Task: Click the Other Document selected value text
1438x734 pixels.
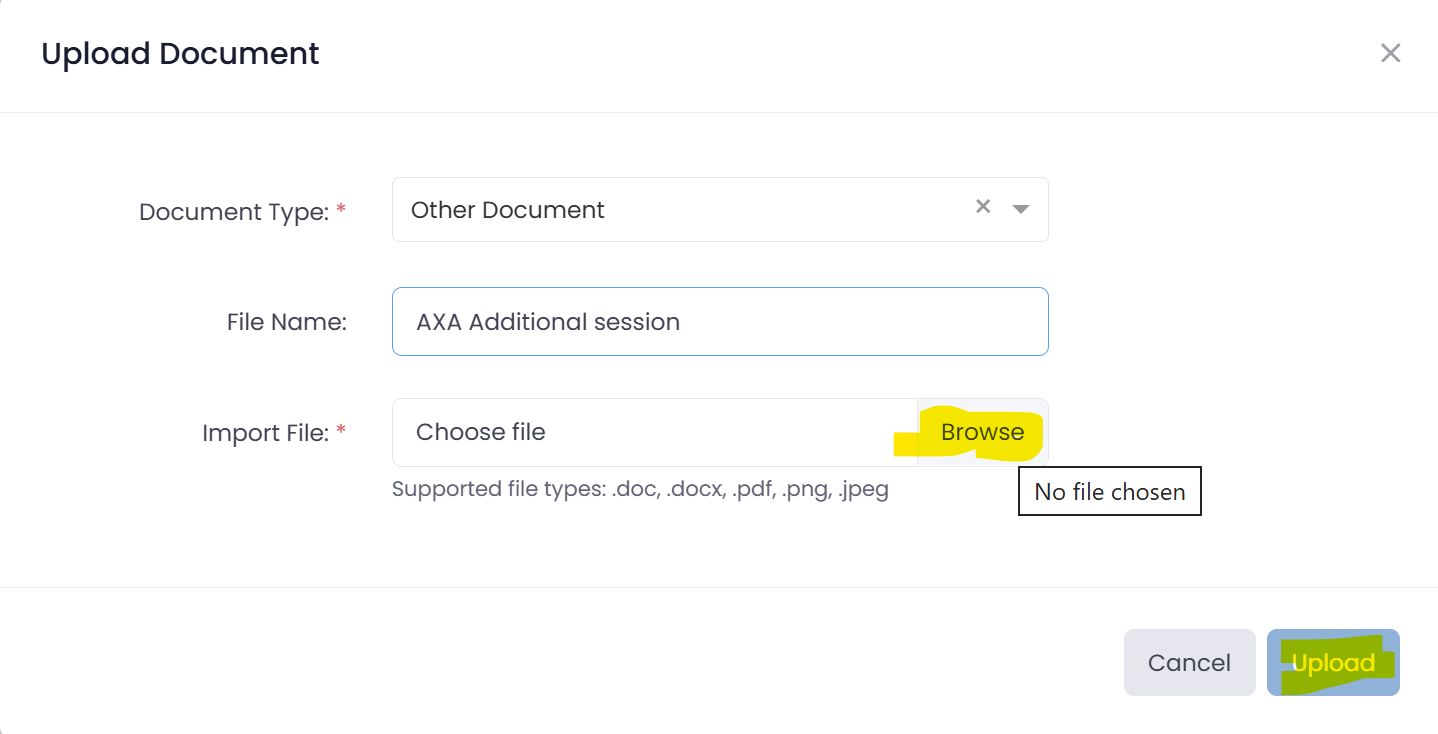Action: point(508,210)
